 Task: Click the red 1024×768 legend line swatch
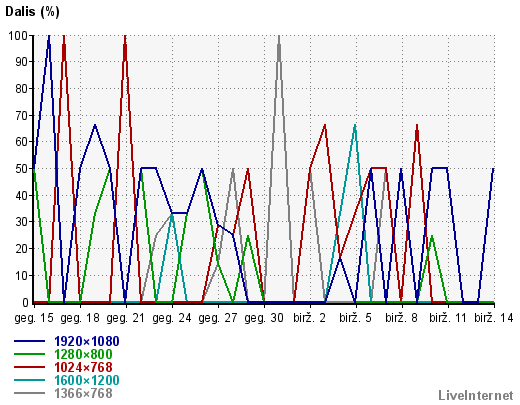coord(29,367)
